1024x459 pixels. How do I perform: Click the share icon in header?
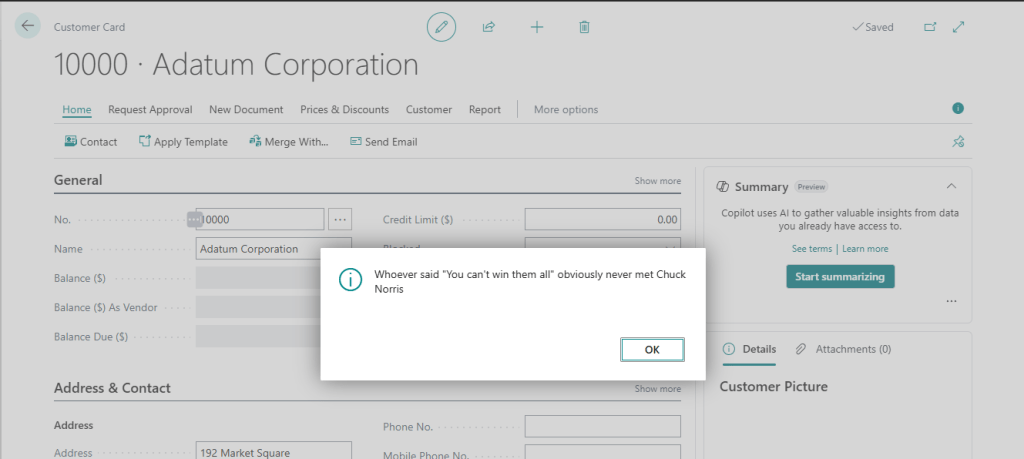(x=489, y=27)
